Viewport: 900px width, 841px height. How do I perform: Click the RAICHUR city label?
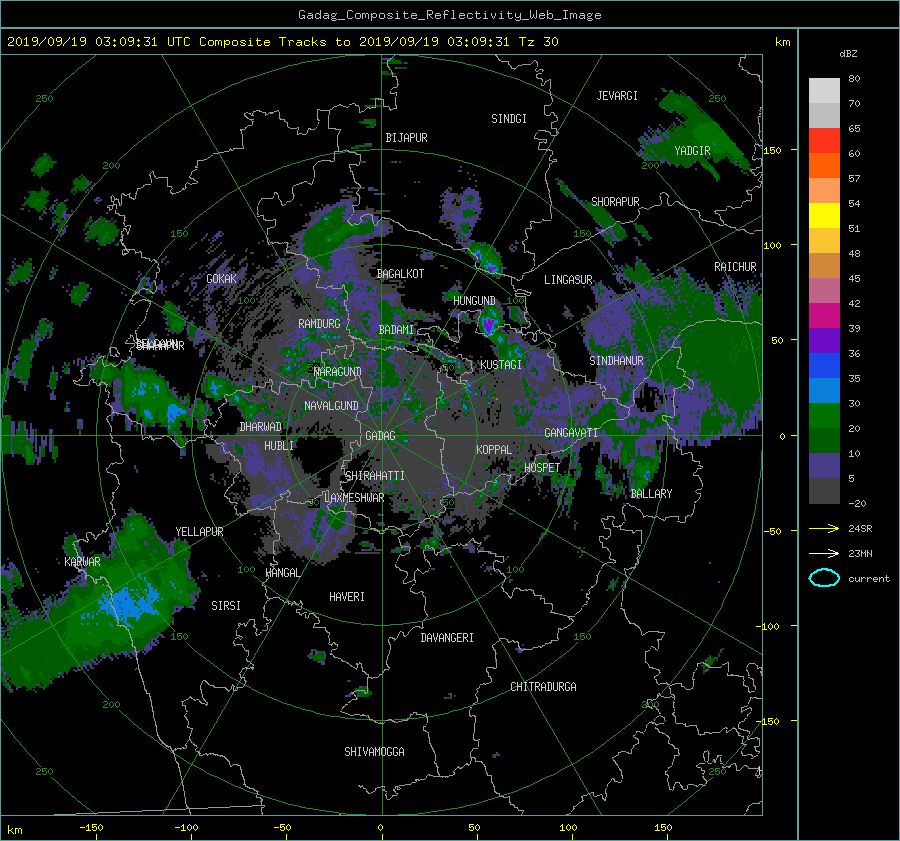735,267
